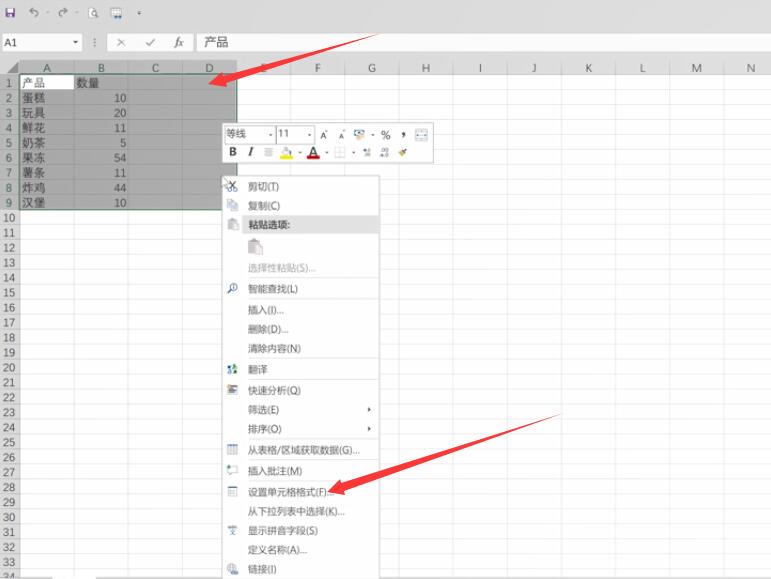Viewport: 771px width, 579px height.
Task: Click the Name Box showing A1
Action: (37, 42)
